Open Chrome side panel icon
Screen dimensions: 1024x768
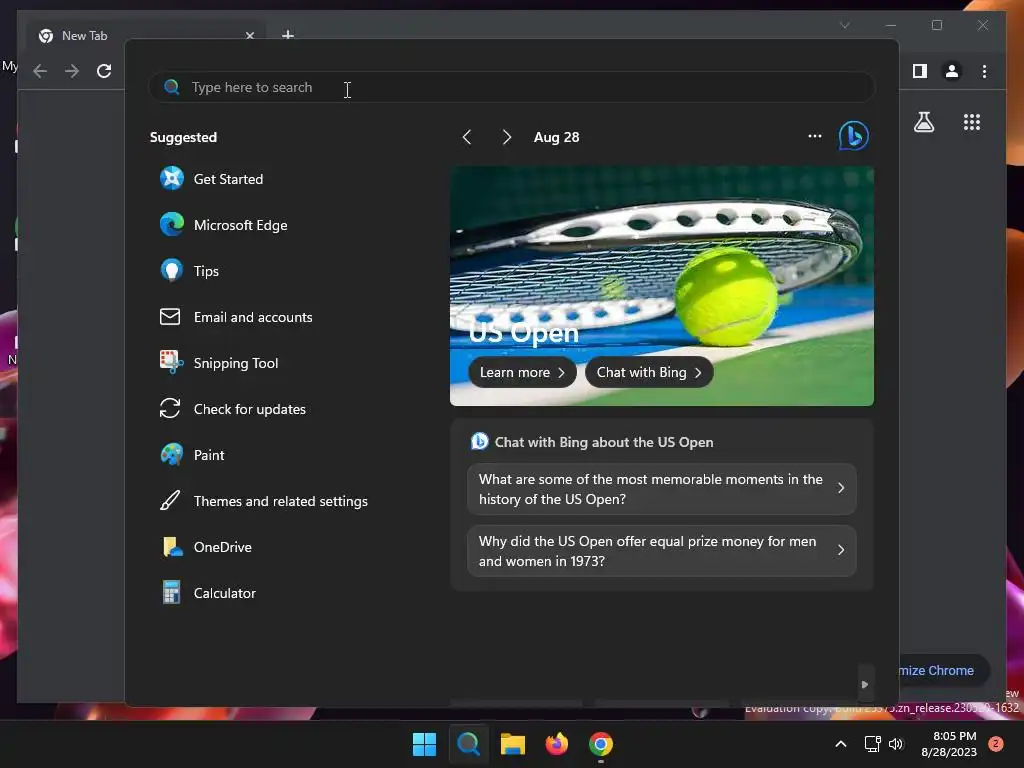920,71
